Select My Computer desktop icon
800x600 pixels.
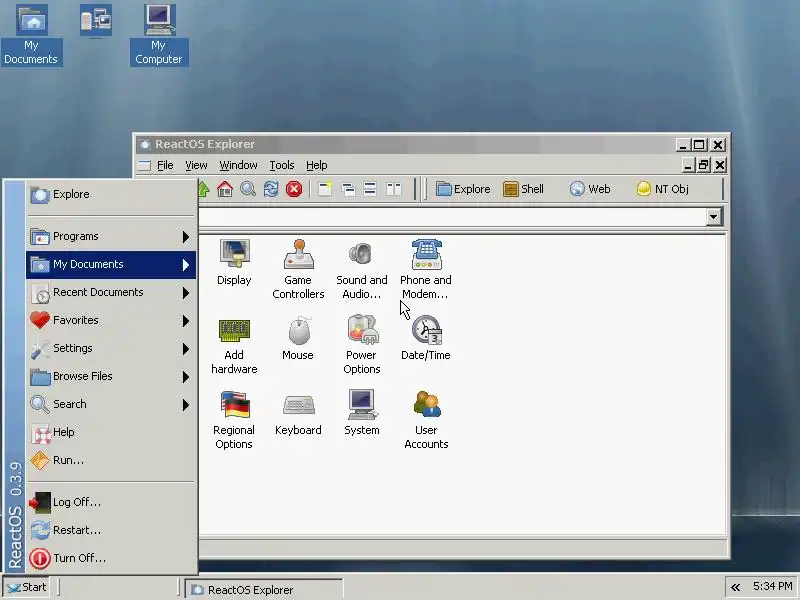159,35
